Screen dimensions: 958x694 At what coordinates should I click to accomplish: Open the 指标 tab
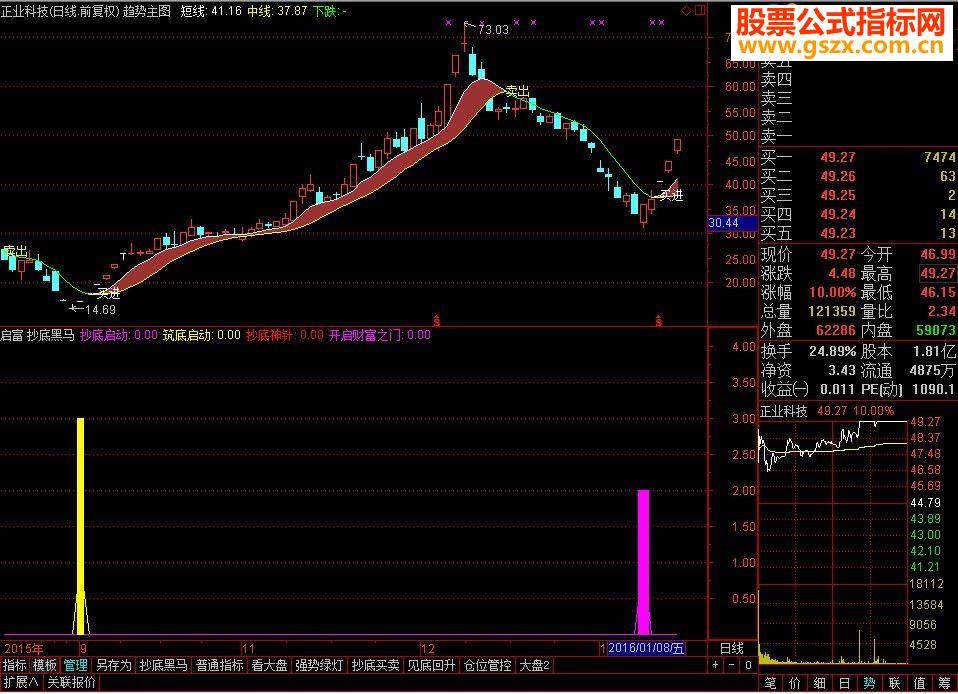[15, 665]
